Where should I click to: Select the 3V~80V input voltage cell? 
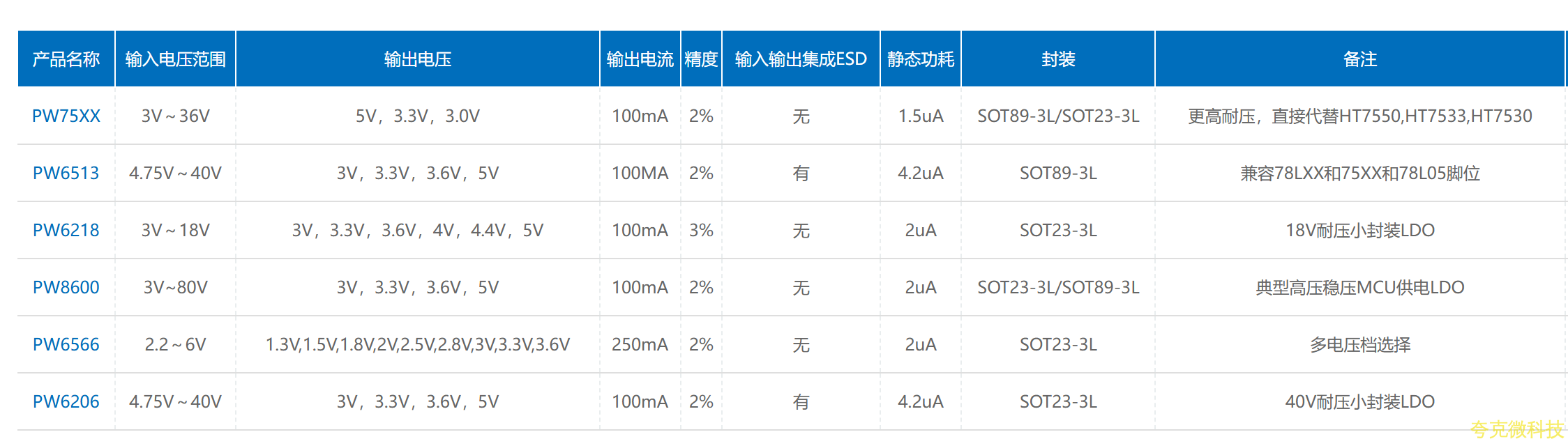click(175, 287)
